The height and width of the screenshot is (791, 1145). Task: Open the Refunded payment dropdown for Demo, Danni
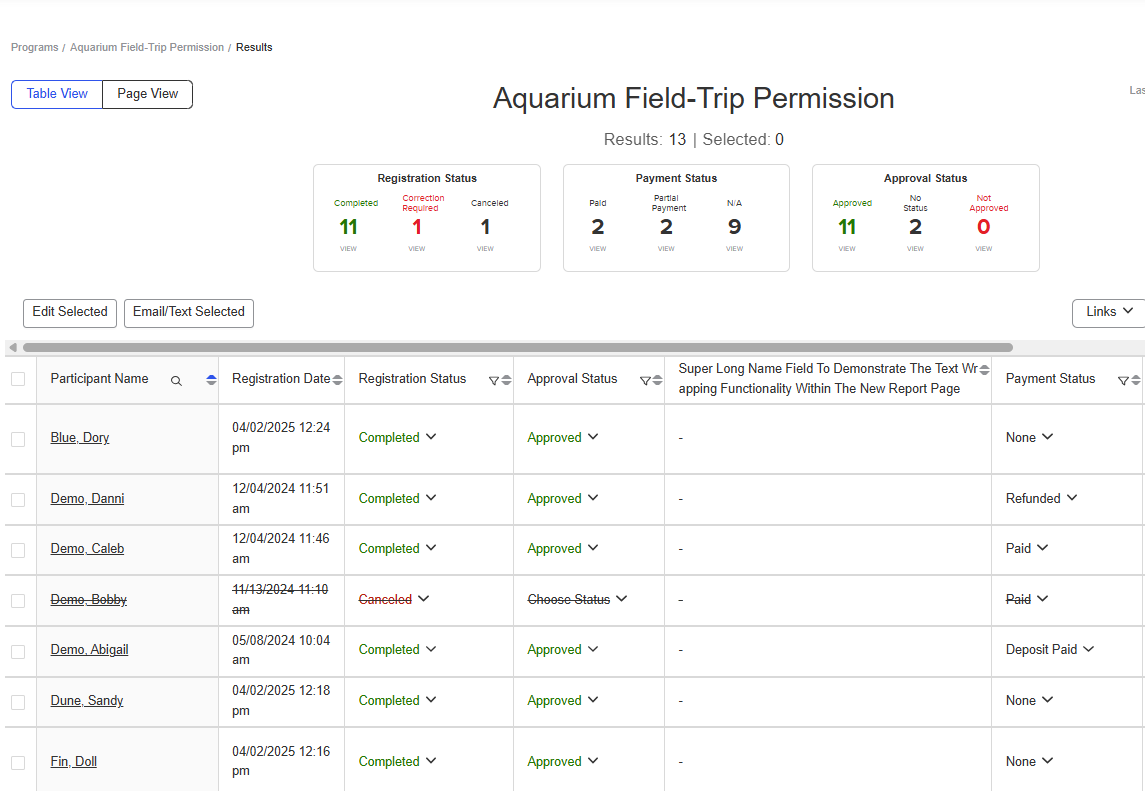[1041, 498]
